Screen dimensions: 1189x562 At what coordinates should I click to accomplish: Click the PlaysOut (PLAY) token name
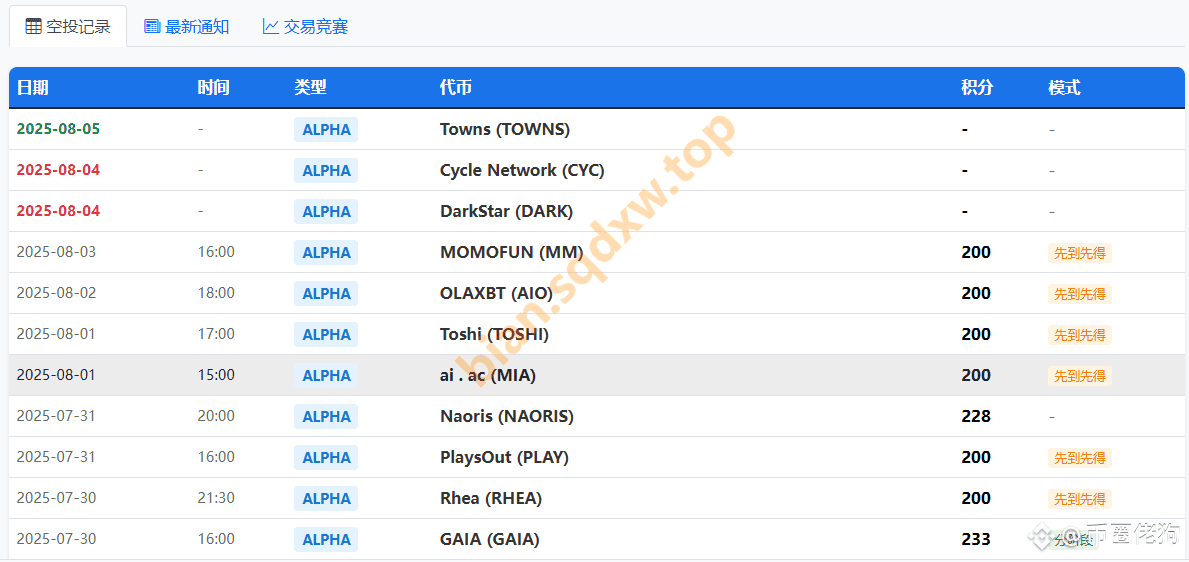(x=504, y=457)
